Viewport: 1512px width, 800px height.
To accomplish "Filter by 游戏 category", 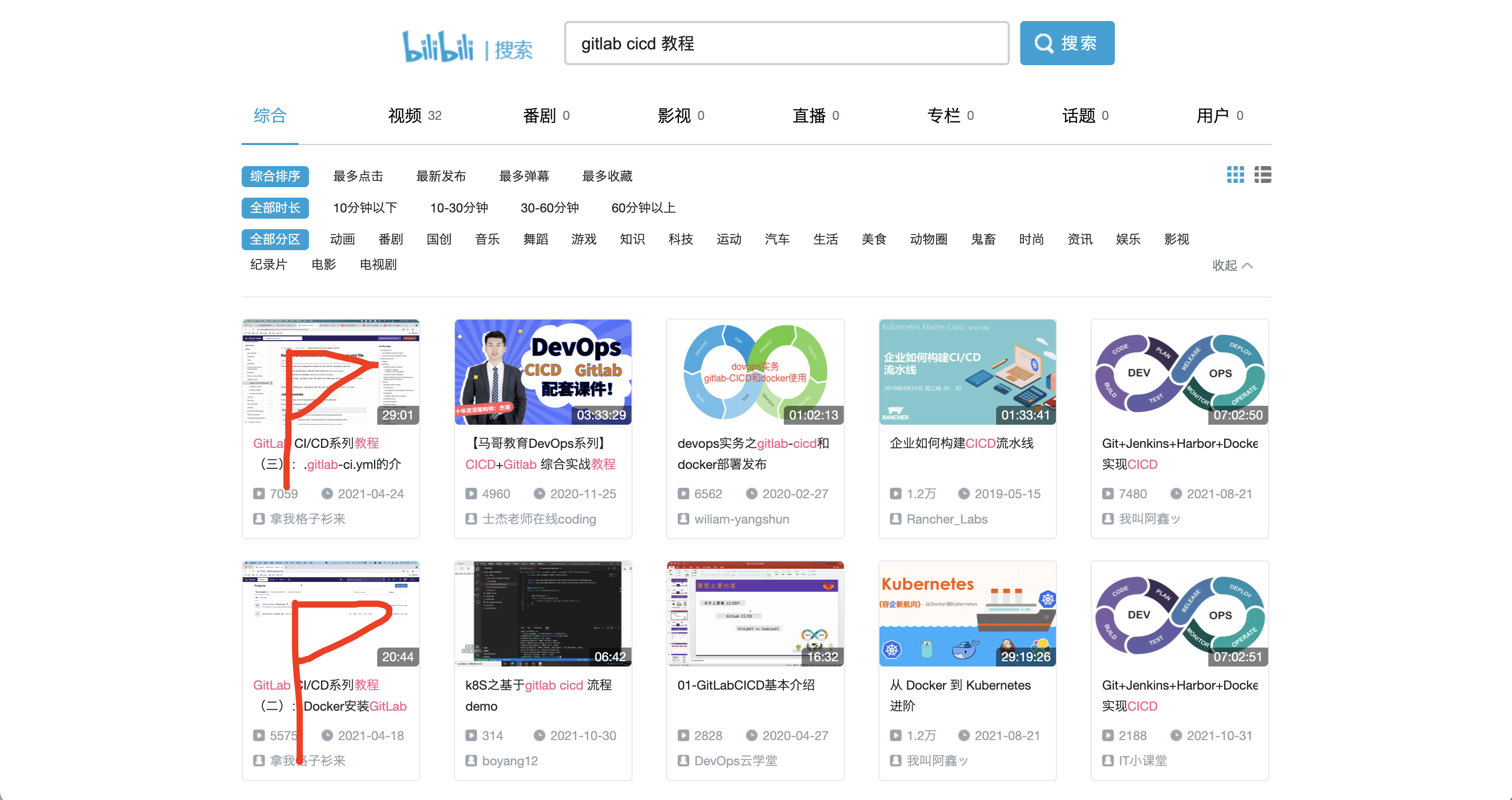I will [x=584, y=240].
